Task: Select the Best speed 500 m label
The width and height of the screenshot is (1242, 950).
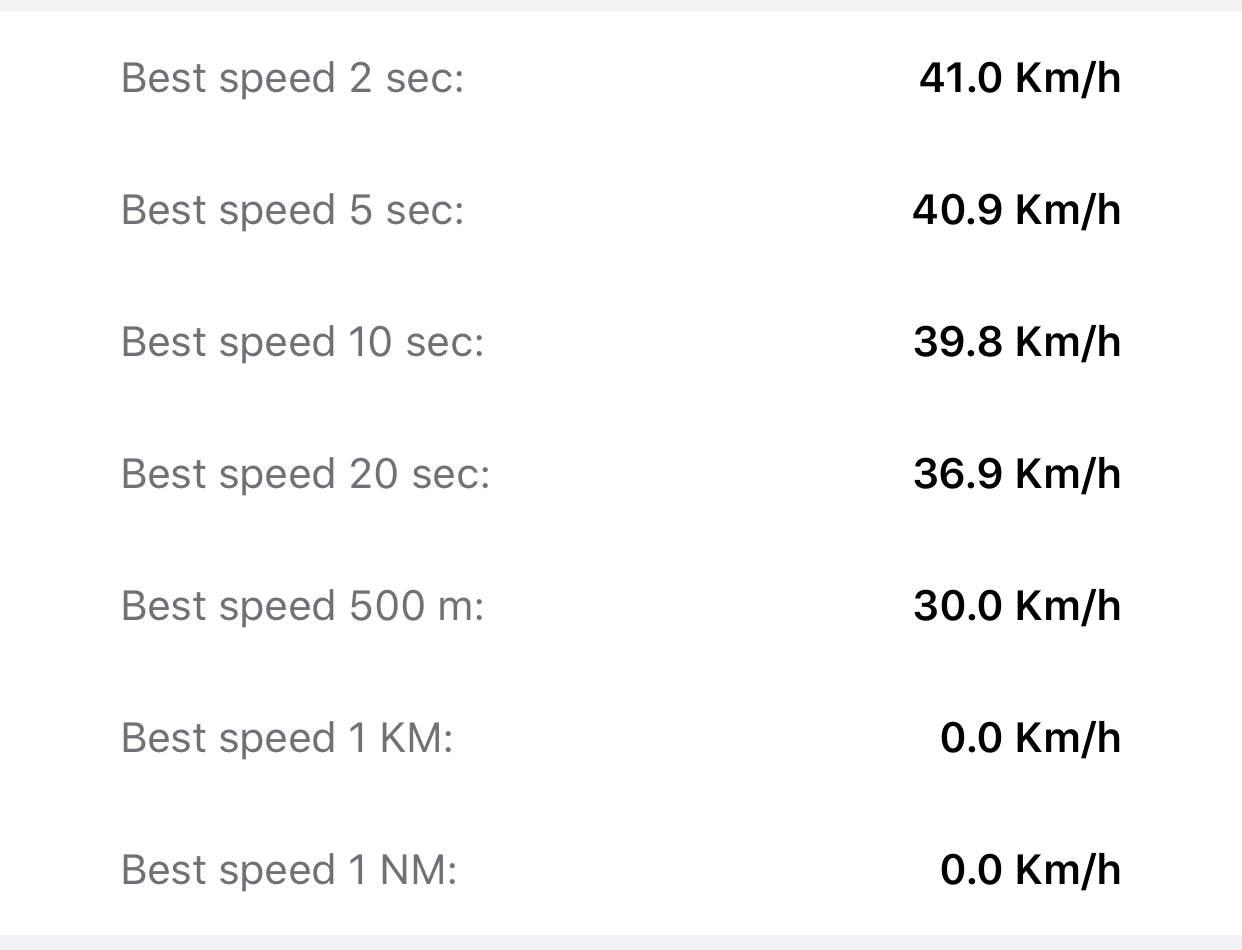Action: tap(302, 606)
